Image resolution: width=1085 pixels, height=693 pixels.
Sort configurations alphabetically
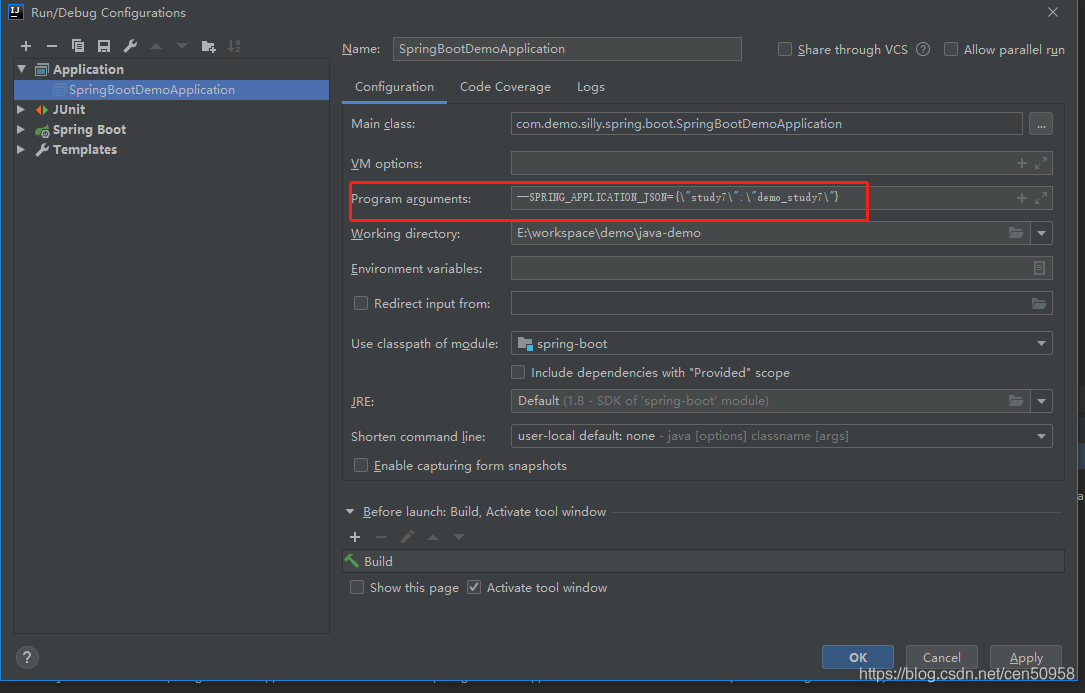click(235, 46)
